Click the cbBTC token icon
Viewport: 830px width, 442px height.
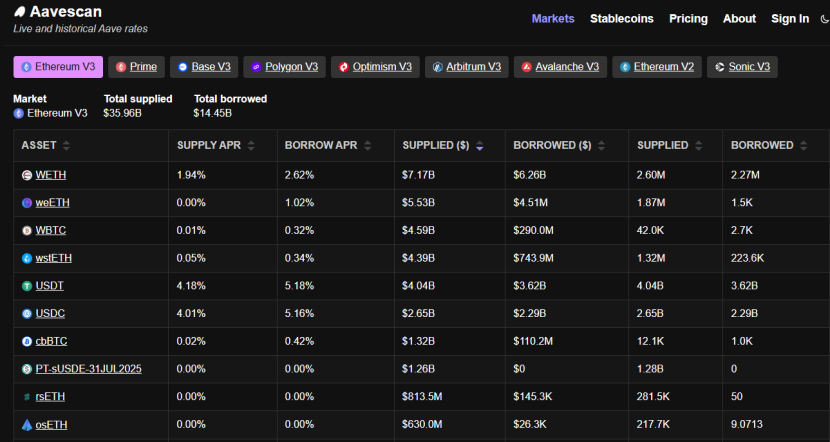click(x=27, y=341)
